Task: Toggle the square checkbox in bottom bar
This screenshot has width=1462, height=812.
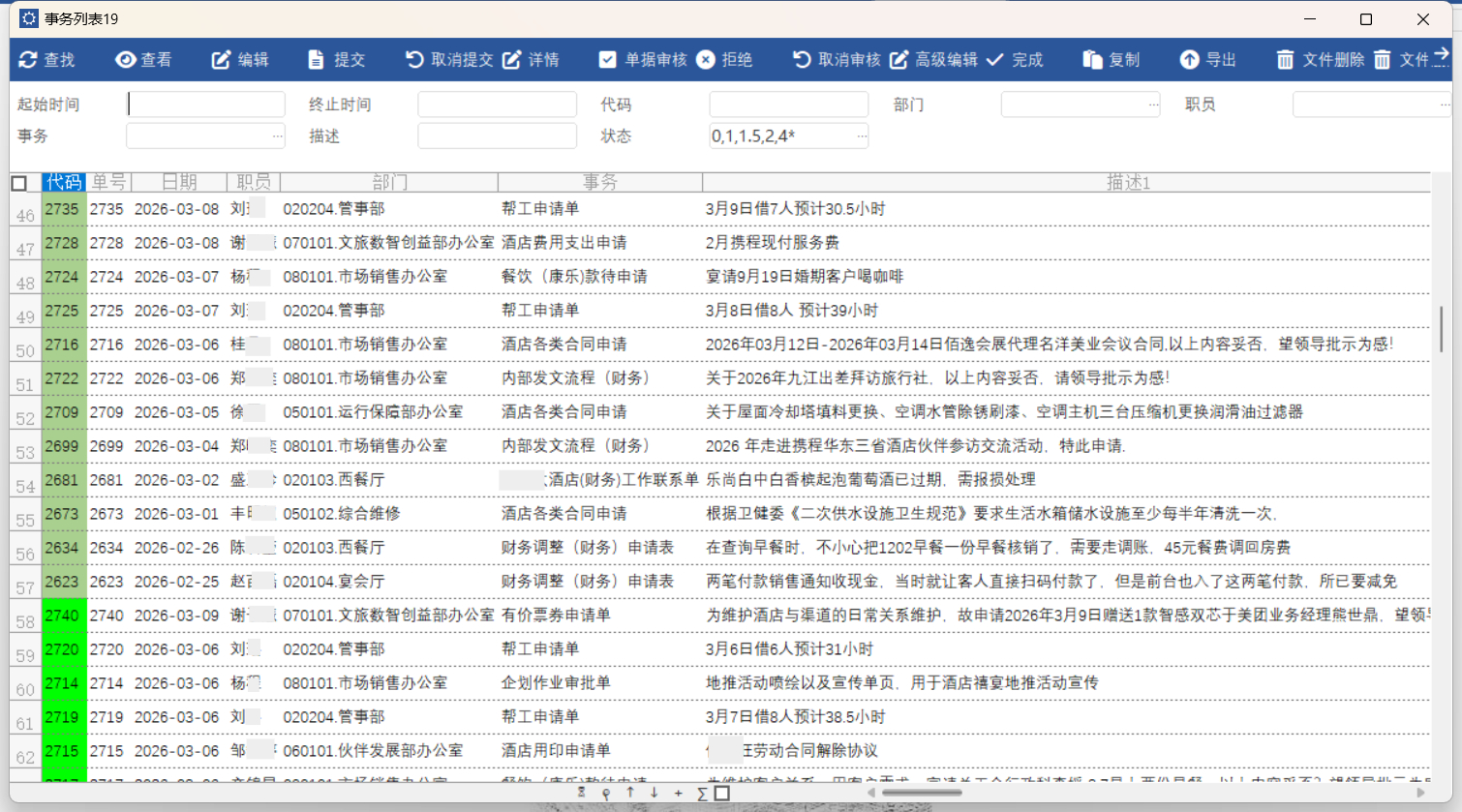Action: point(721,794)
